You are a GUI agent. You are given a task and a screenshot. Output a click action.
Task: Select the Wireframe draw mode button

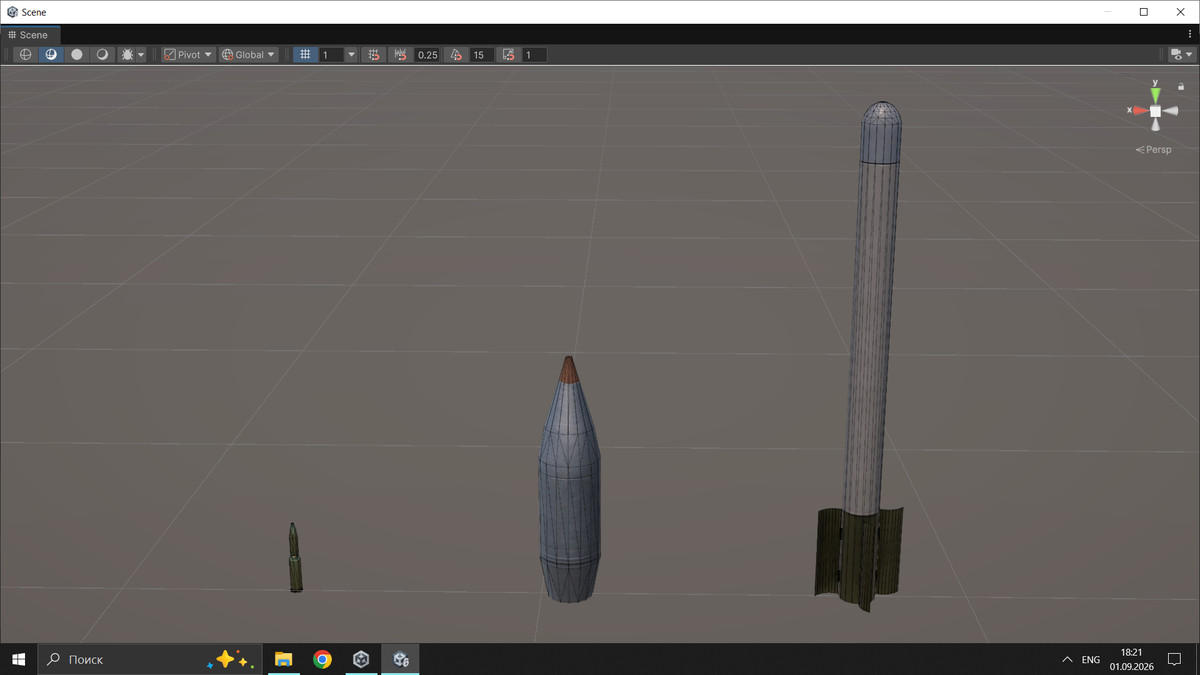point(26,55)
